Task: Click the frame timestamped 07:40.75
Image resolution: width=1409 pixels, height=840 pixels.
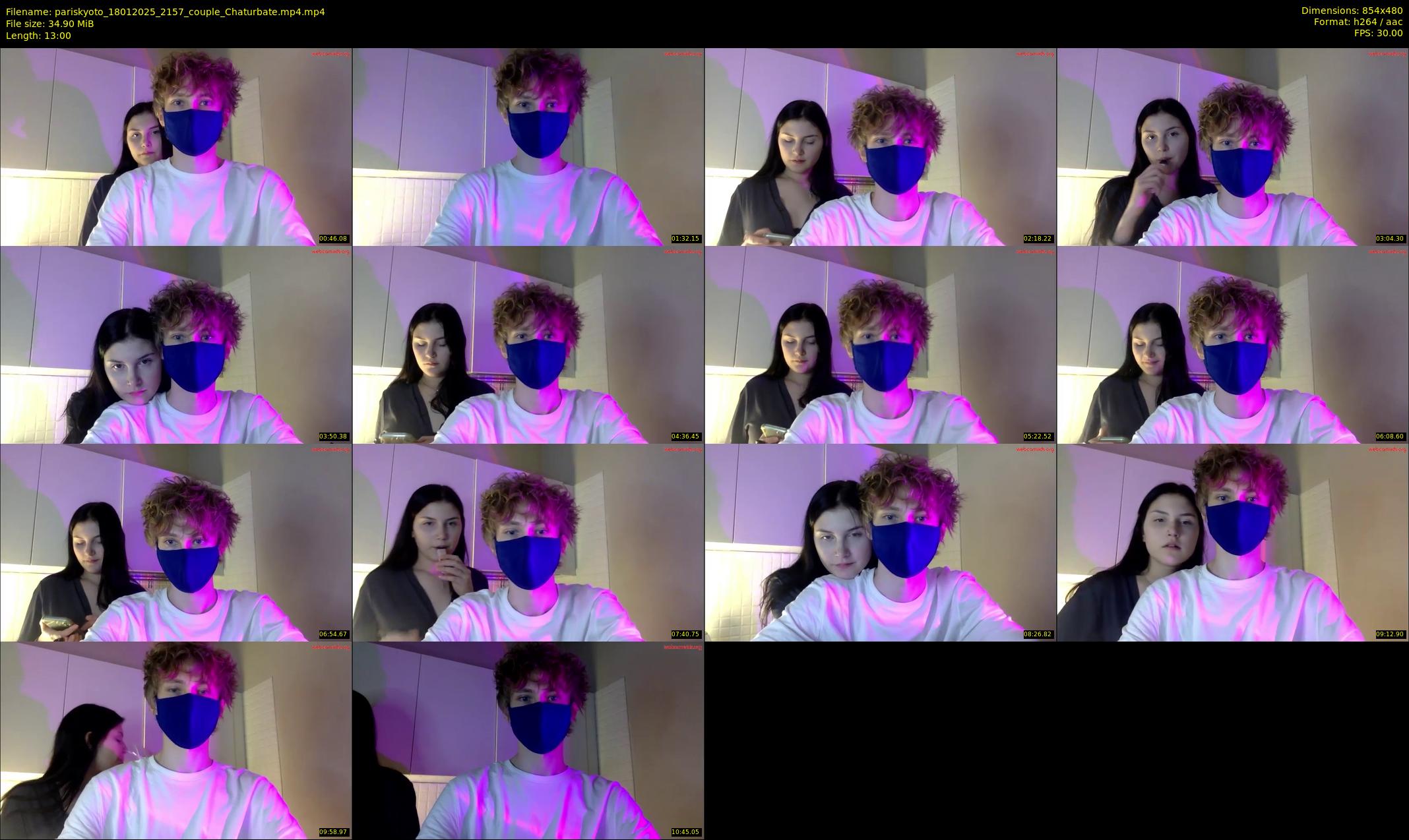Action: click(x=528, y=542)
